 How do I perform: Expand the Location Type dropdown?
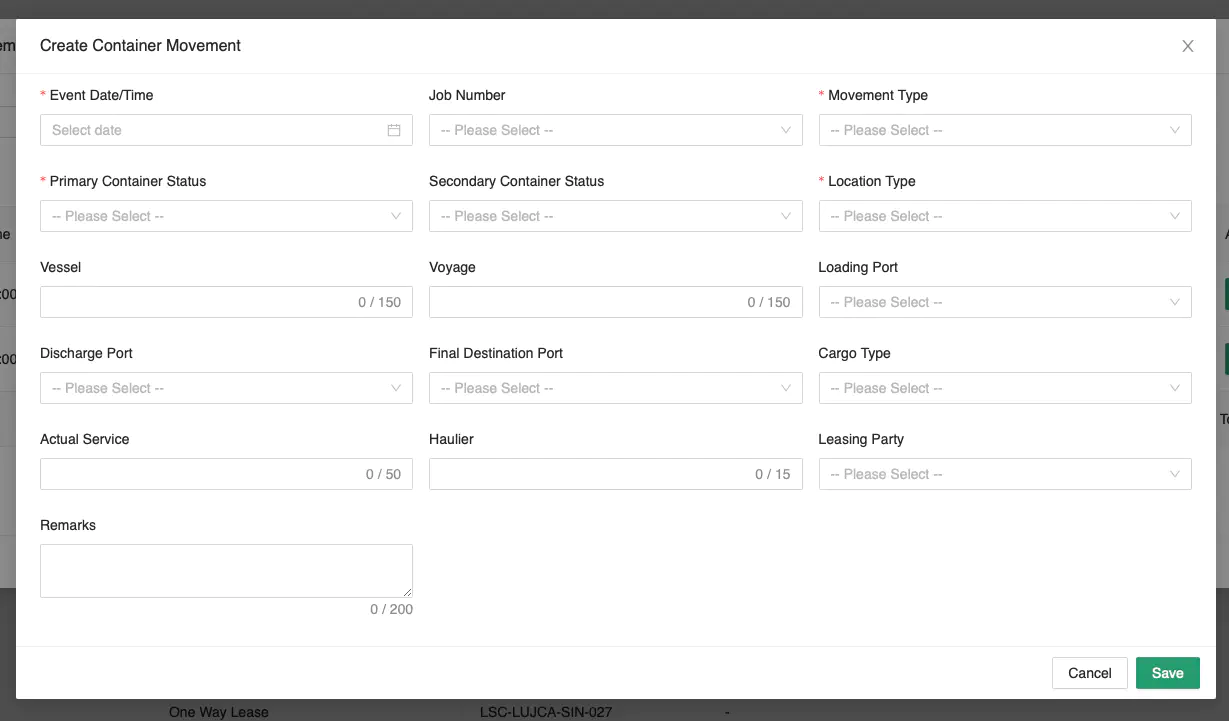(x=1004, y=216)
